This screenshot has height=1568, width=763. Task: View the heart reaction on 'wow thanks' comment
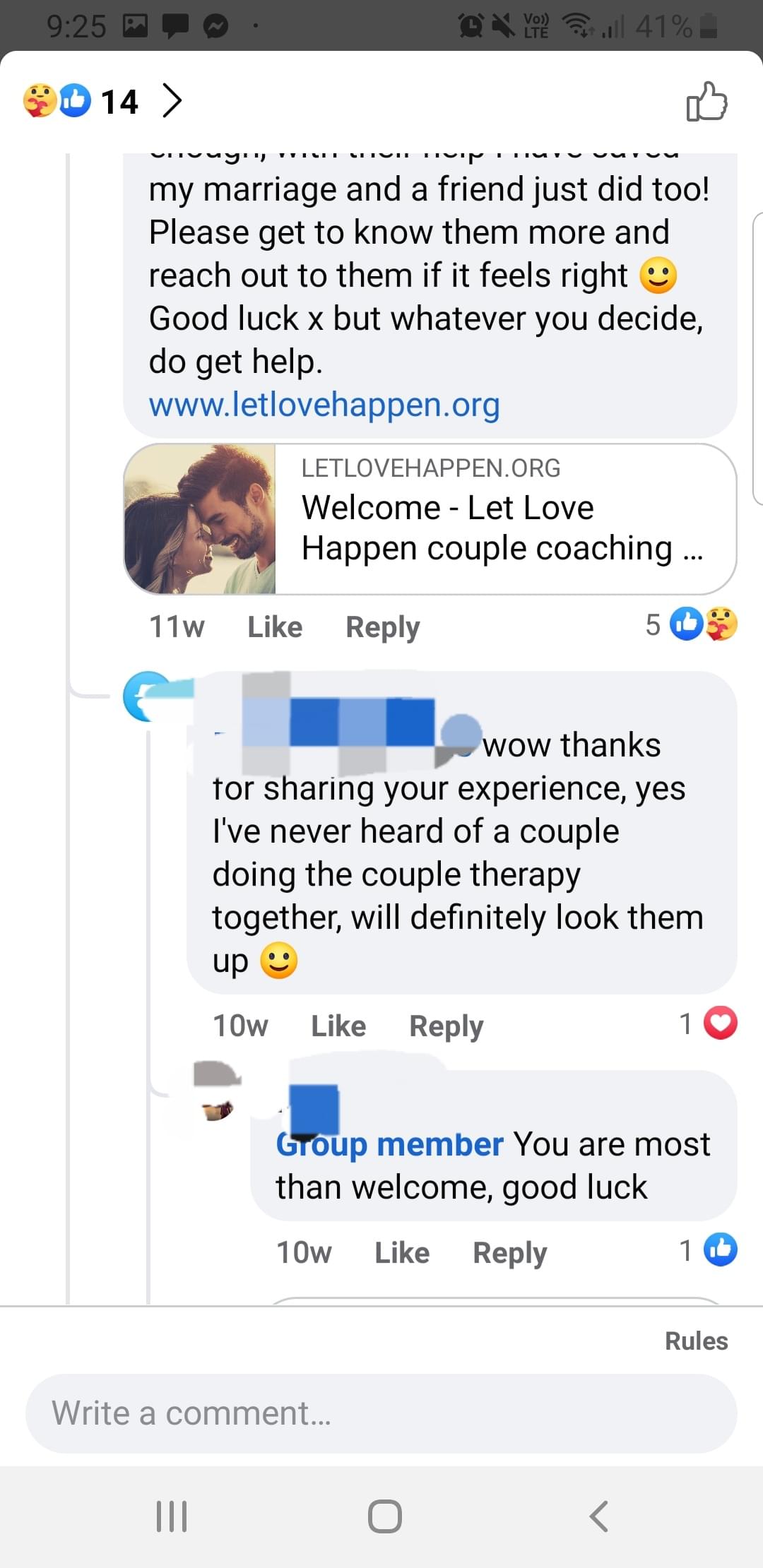[x=709, y=1023]
